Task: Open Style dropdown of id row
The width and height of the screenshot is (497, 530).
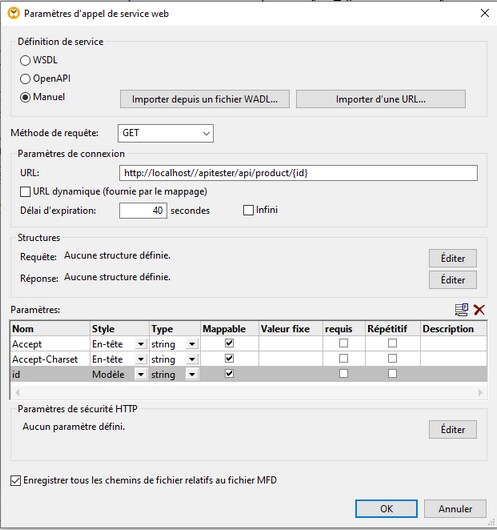Action: coord(141,374)
